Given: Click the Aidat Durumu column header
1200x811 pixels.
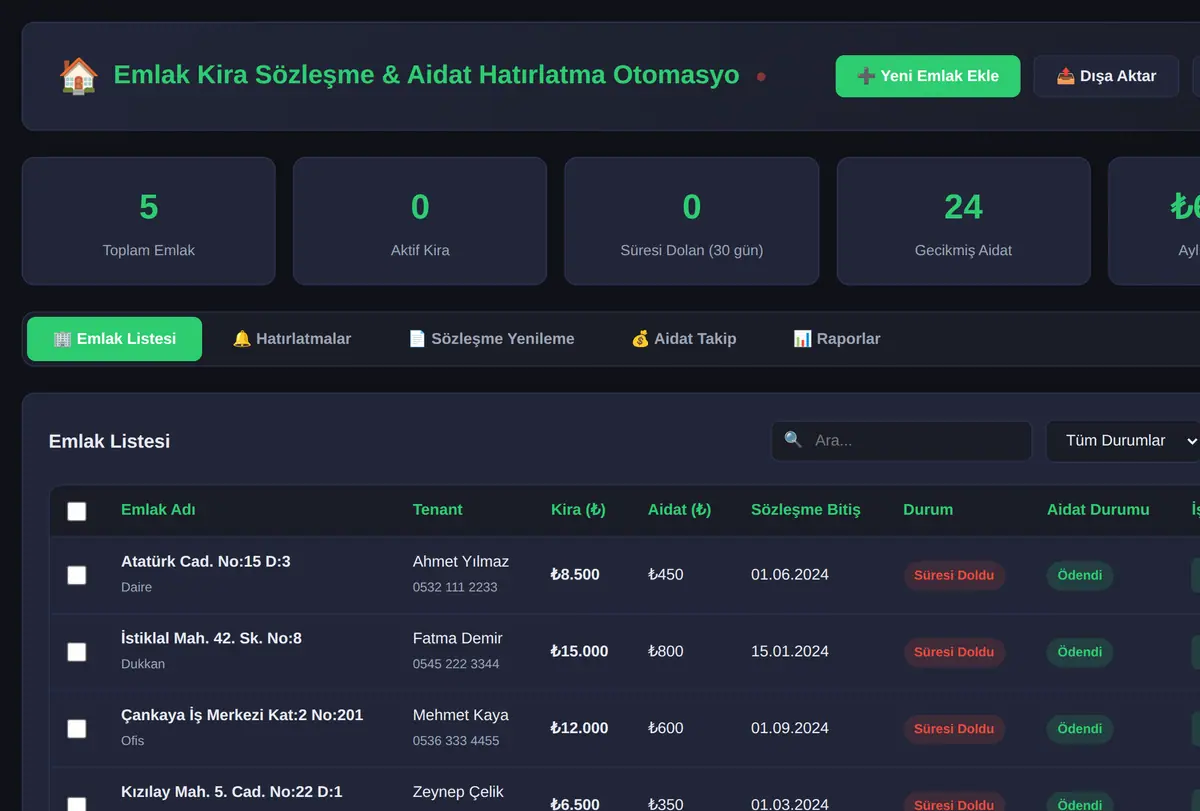Looking at the screenshot, I should (1098, 510).
